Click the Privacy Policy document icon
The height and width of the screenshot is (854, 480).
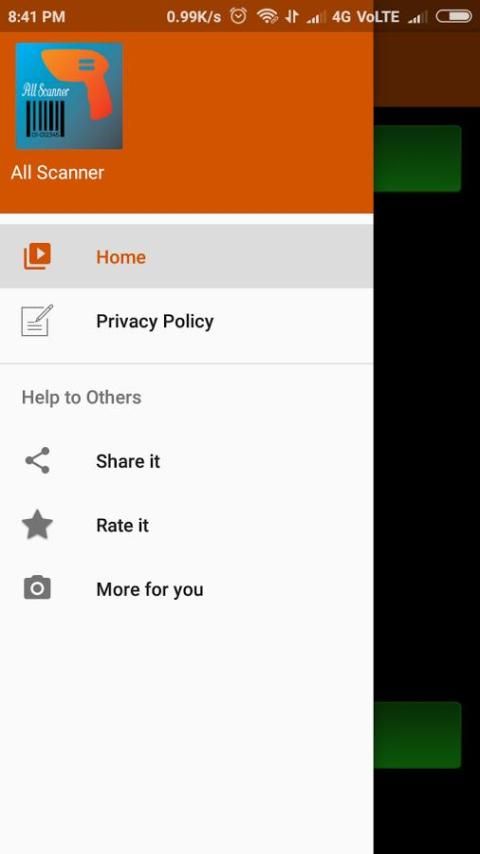pyautogui.click(x=37, y=320)
